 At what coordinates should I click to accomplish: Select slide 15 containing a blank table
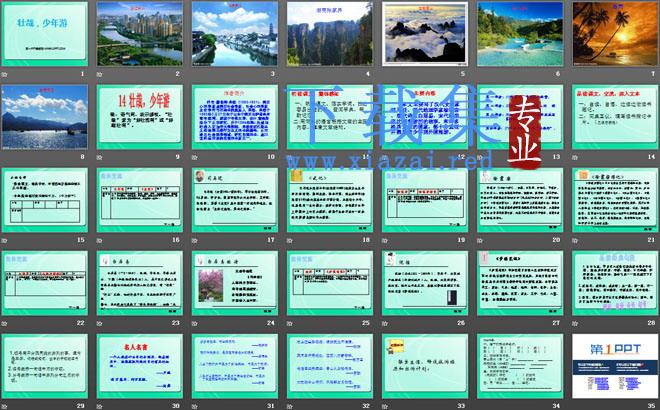45,200
